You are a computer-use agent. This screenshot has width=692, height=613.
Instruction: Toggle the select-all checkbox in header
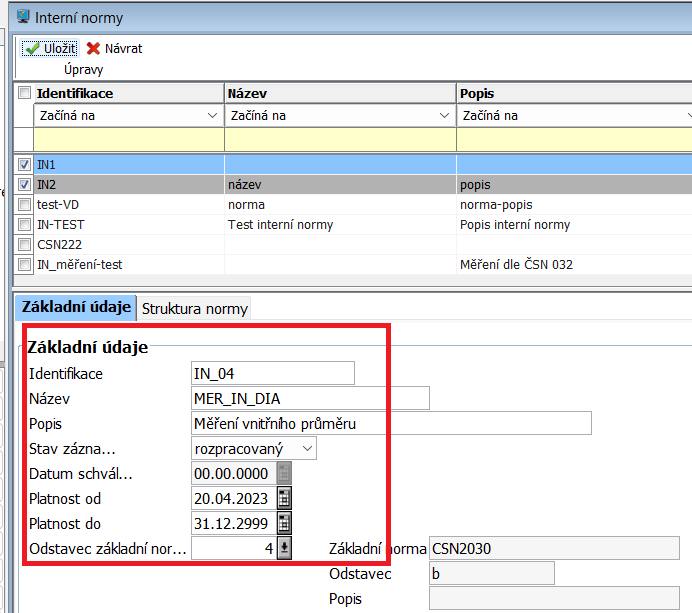tap(24, 93)
